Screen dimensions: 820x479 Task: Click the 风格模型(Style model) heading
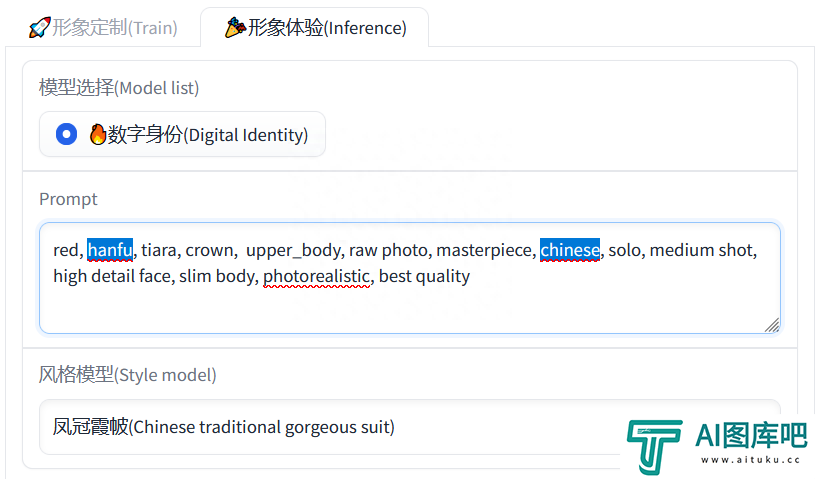(x=128, y=374)
